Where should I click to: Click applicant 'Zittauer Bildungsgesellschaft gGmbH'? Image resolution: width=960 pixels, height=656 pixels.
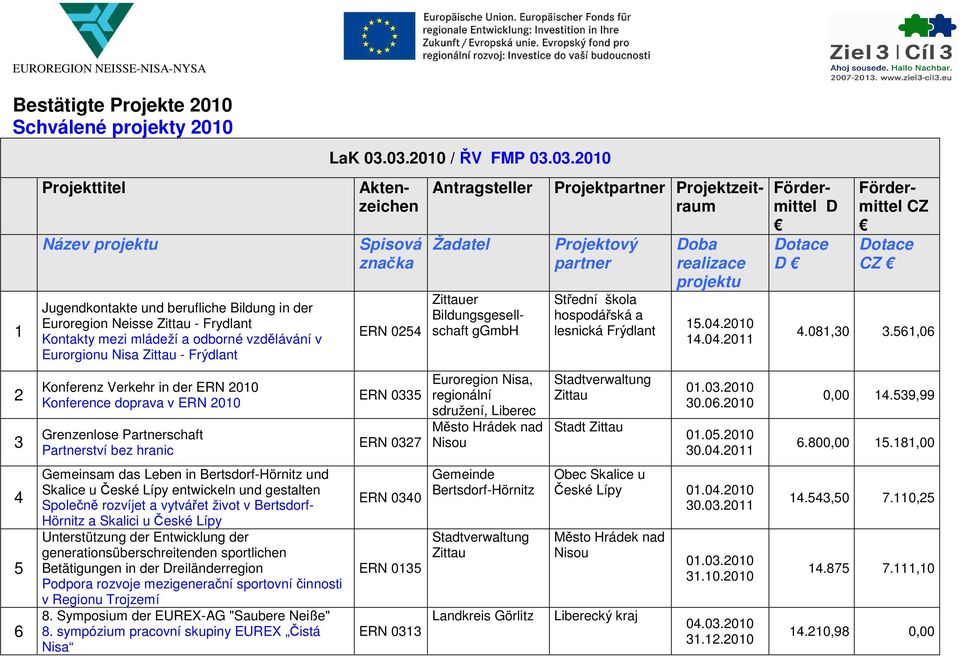pyautogui.click(x=478, y=315)
